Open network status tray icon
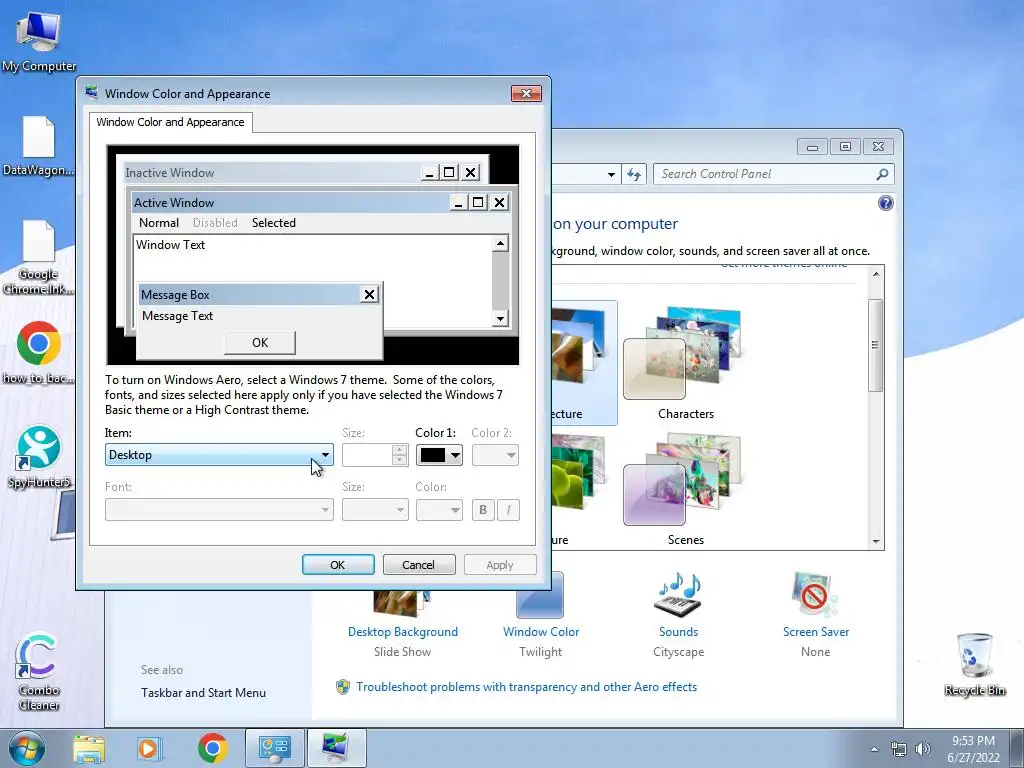This screenshot has height=768, width=1024. (899, 749)
